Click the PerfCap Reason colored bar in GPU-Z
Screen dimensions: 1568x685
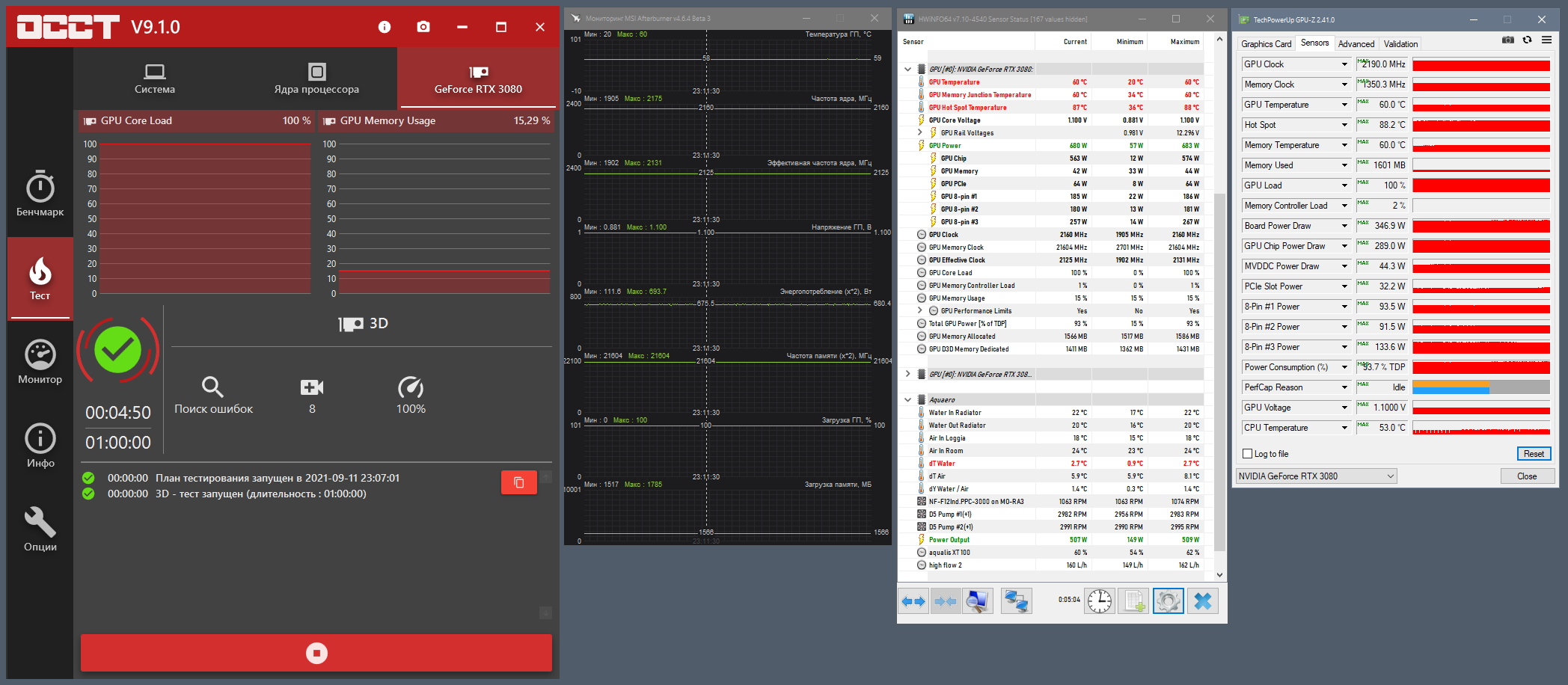click(1481, 387)
